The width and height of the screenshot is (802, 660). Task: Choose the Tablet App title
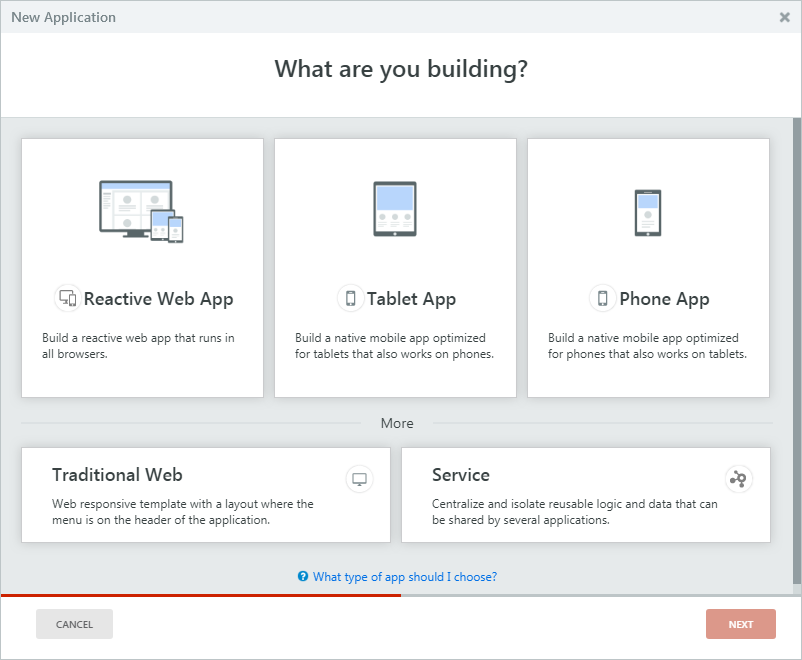click(x=411, y=298)
